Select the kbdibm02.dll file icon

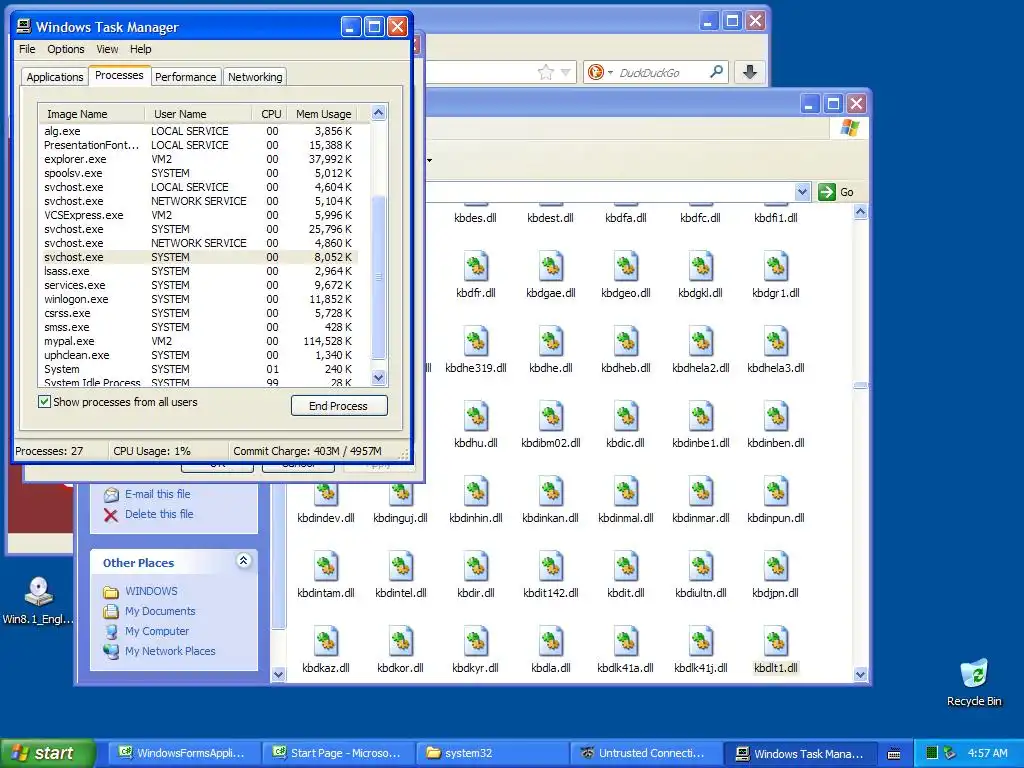[x=551, y=417]
